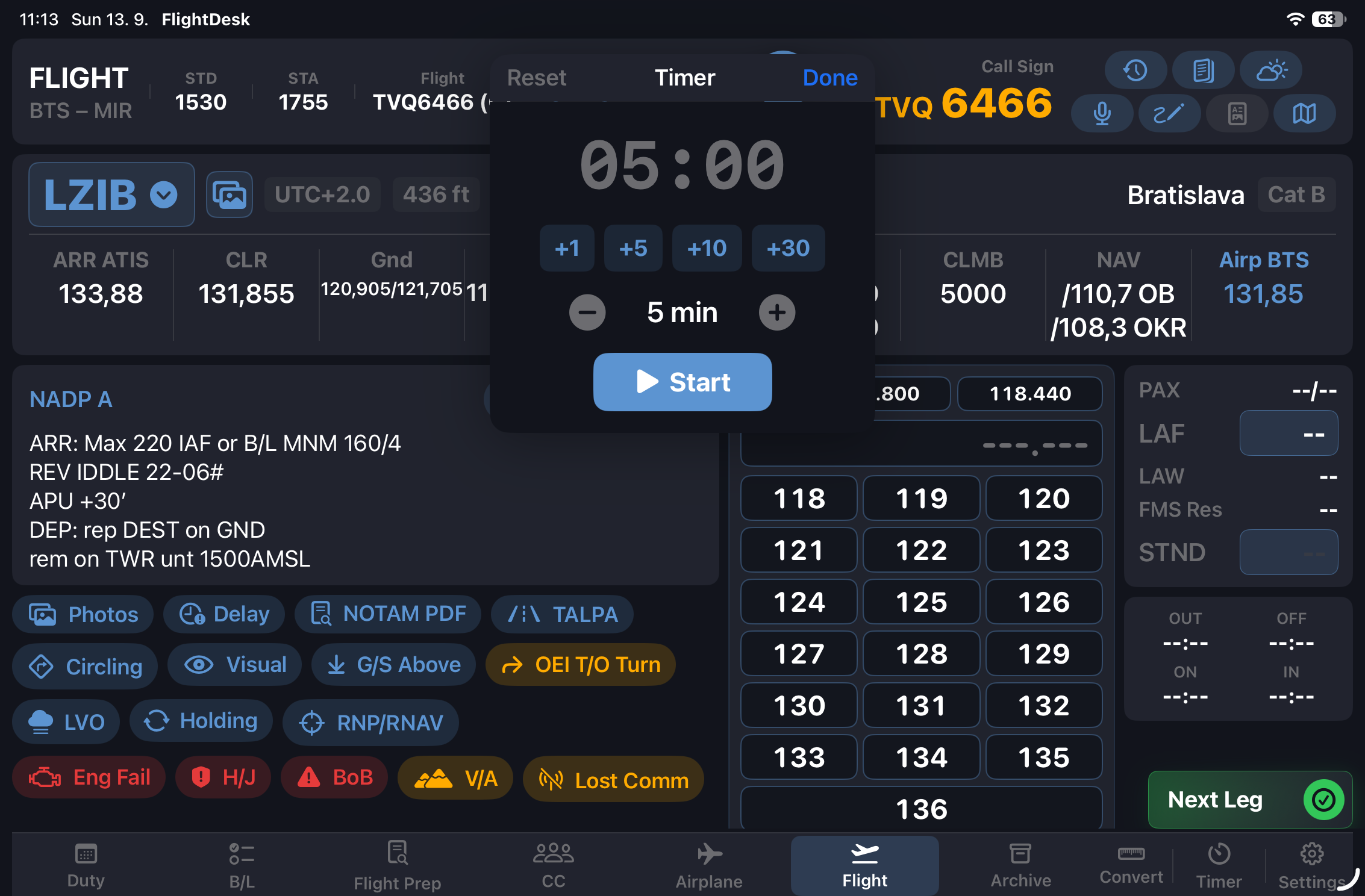Toggle the LVO chip

pyautogui.click(x=66, y=721)
